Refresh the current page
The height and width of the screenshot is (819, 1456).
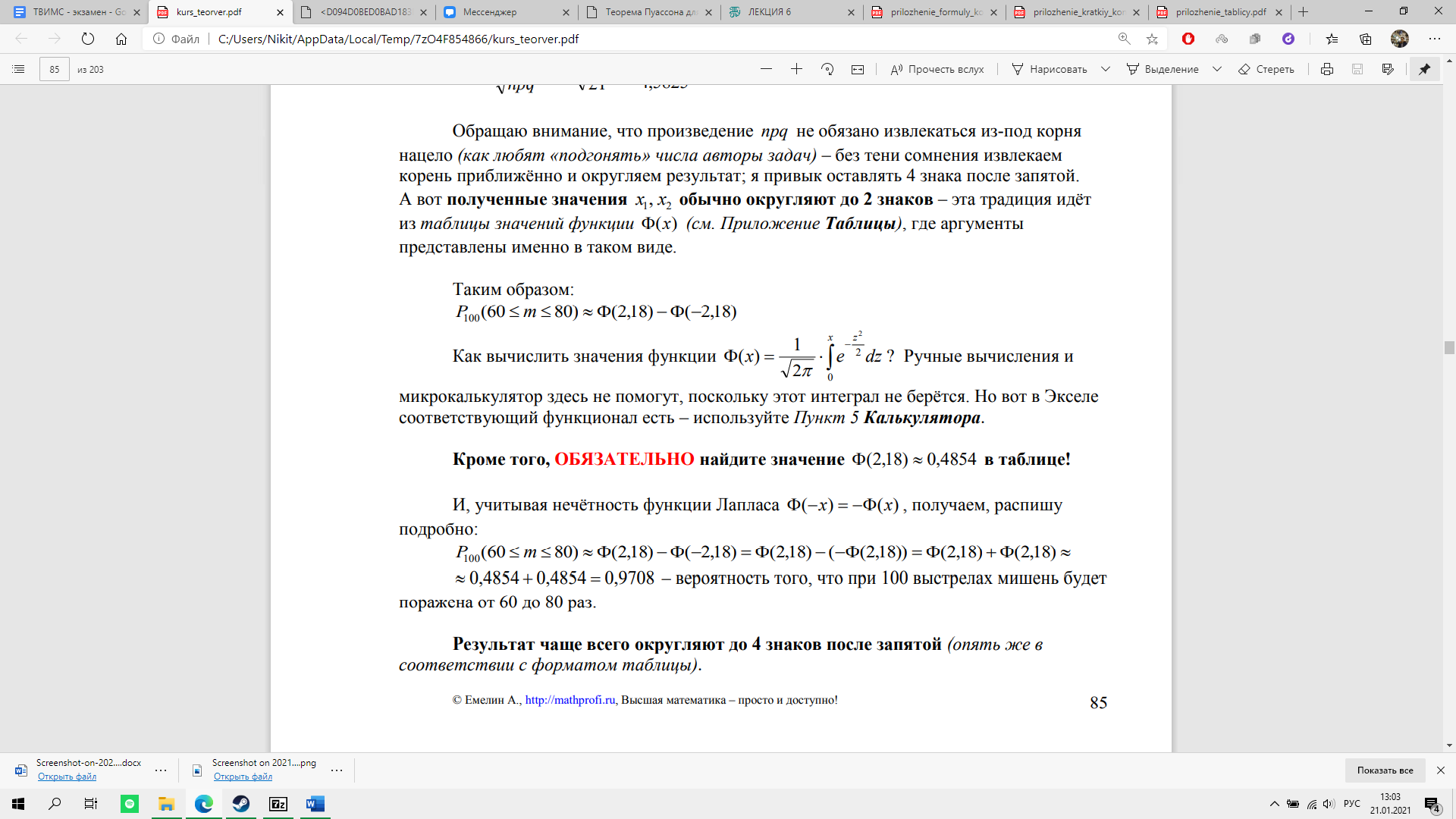click(x=88, y=39)
